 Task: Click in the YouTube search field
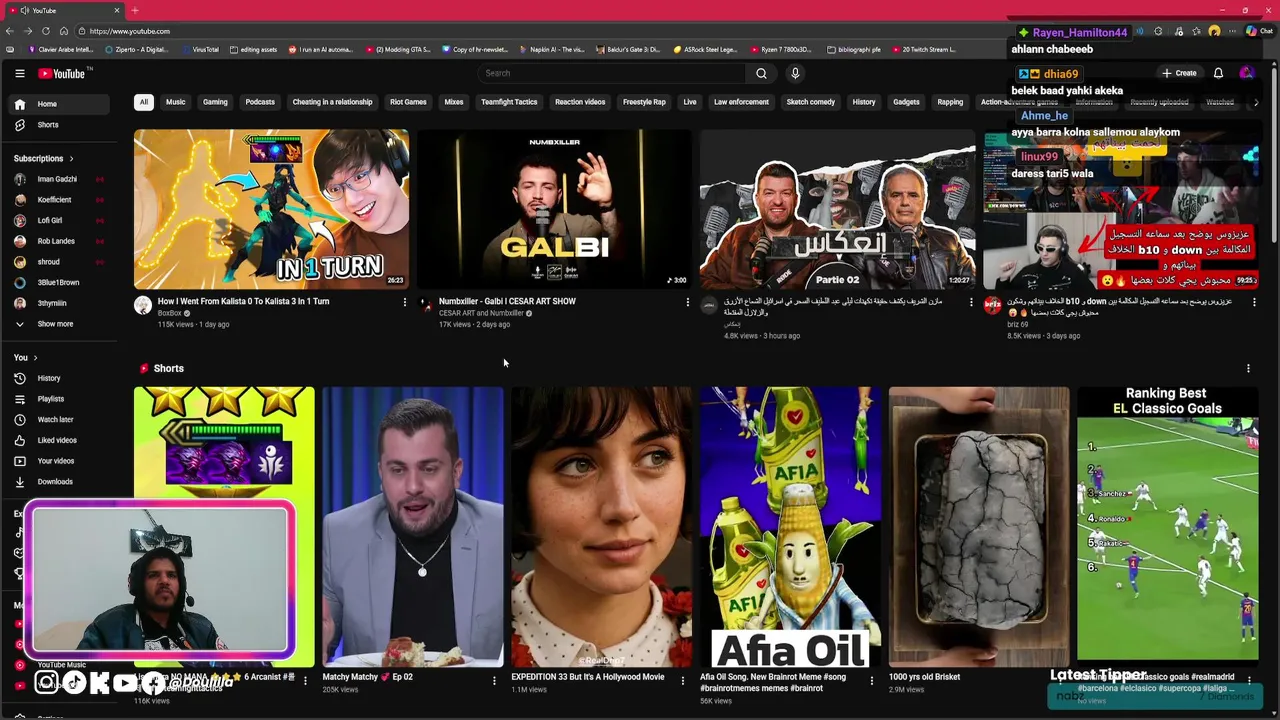click(611, 73)
